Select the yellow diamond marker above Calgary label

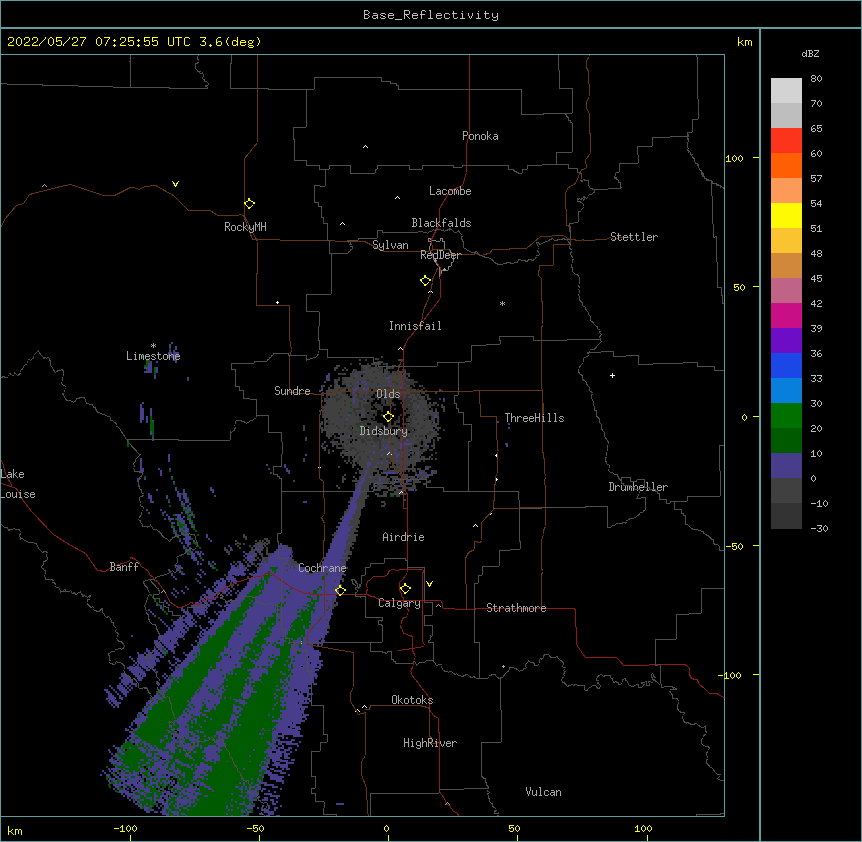tap(405, 589)
